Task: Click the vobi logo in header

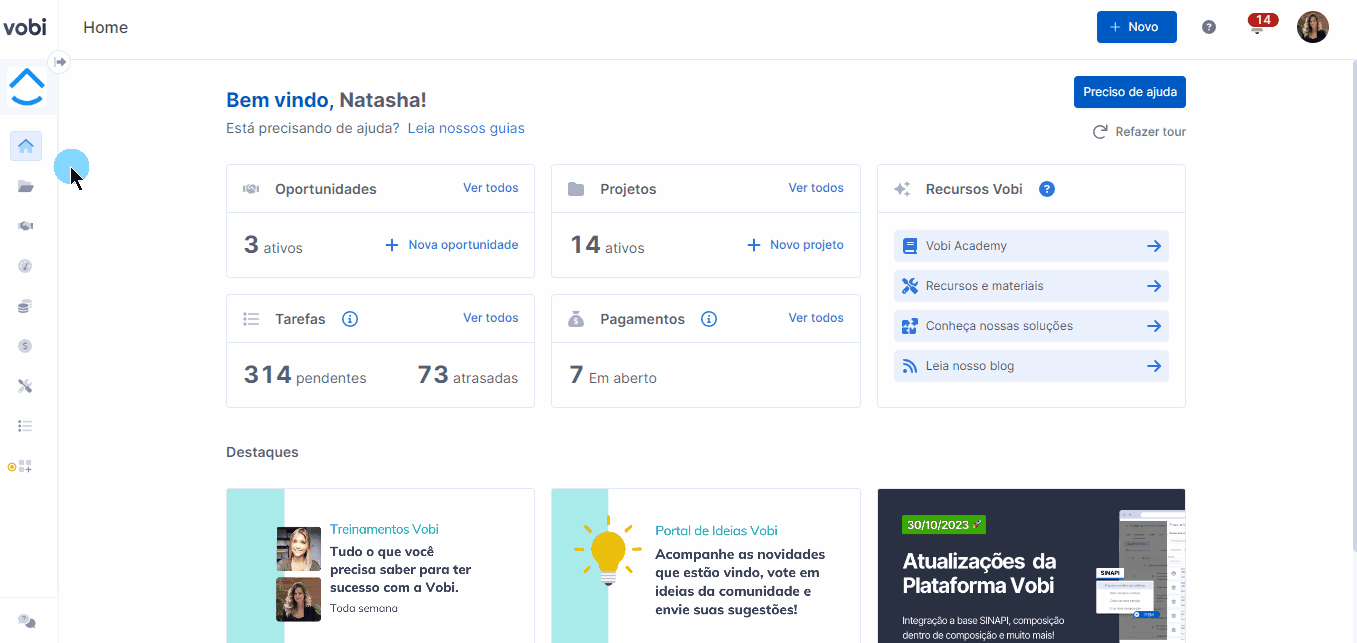Action: tap(25, 27)
